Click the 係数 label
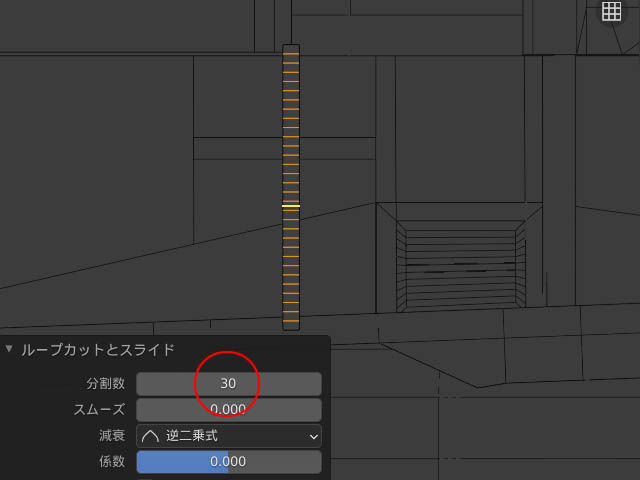640x480 pixels. (112, 462)
